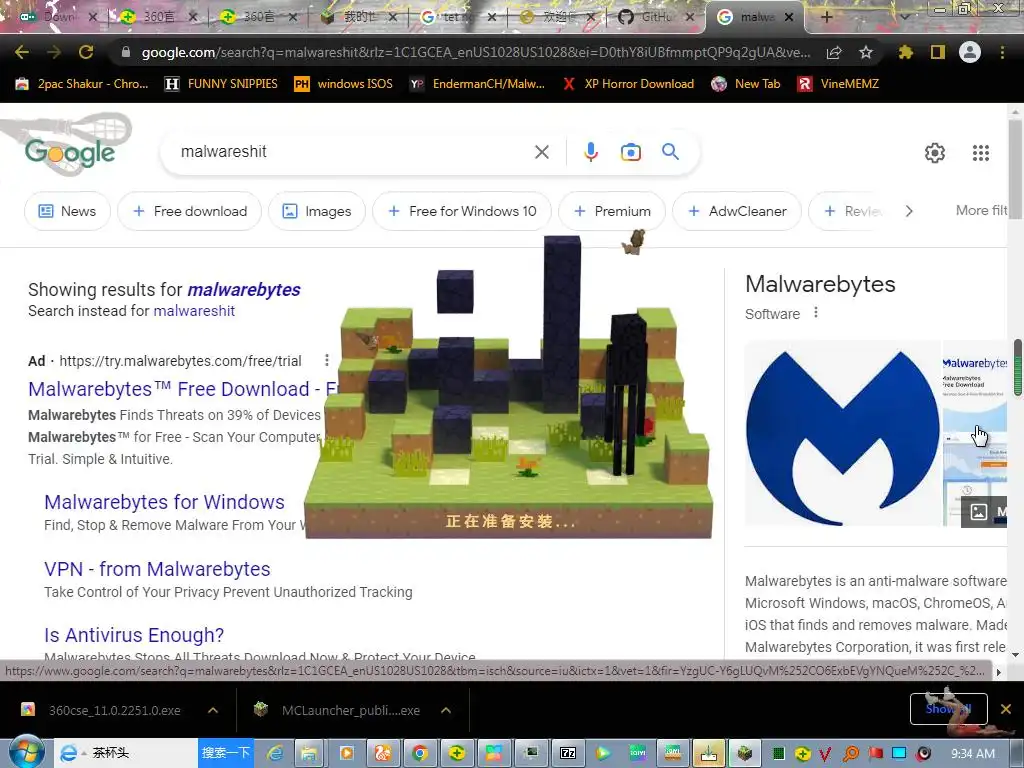Expand options for 360cse_11.0.2251.0.exe download
1024x768 pixels.
tap(213, 710)
